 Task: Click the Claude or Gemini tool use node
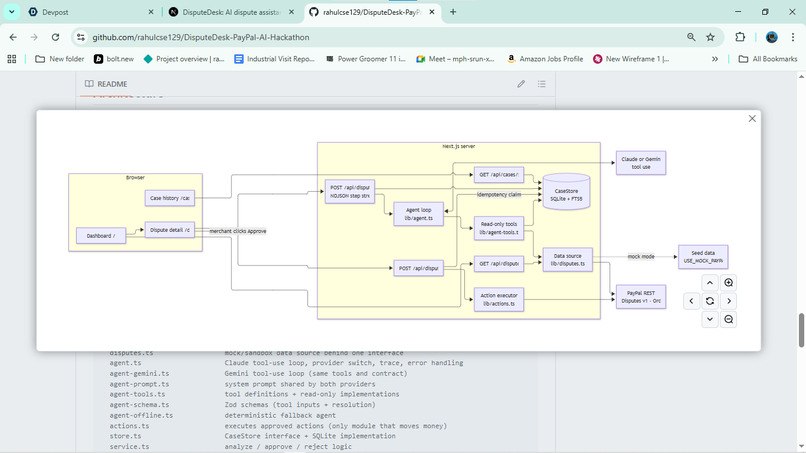[641, 163]
